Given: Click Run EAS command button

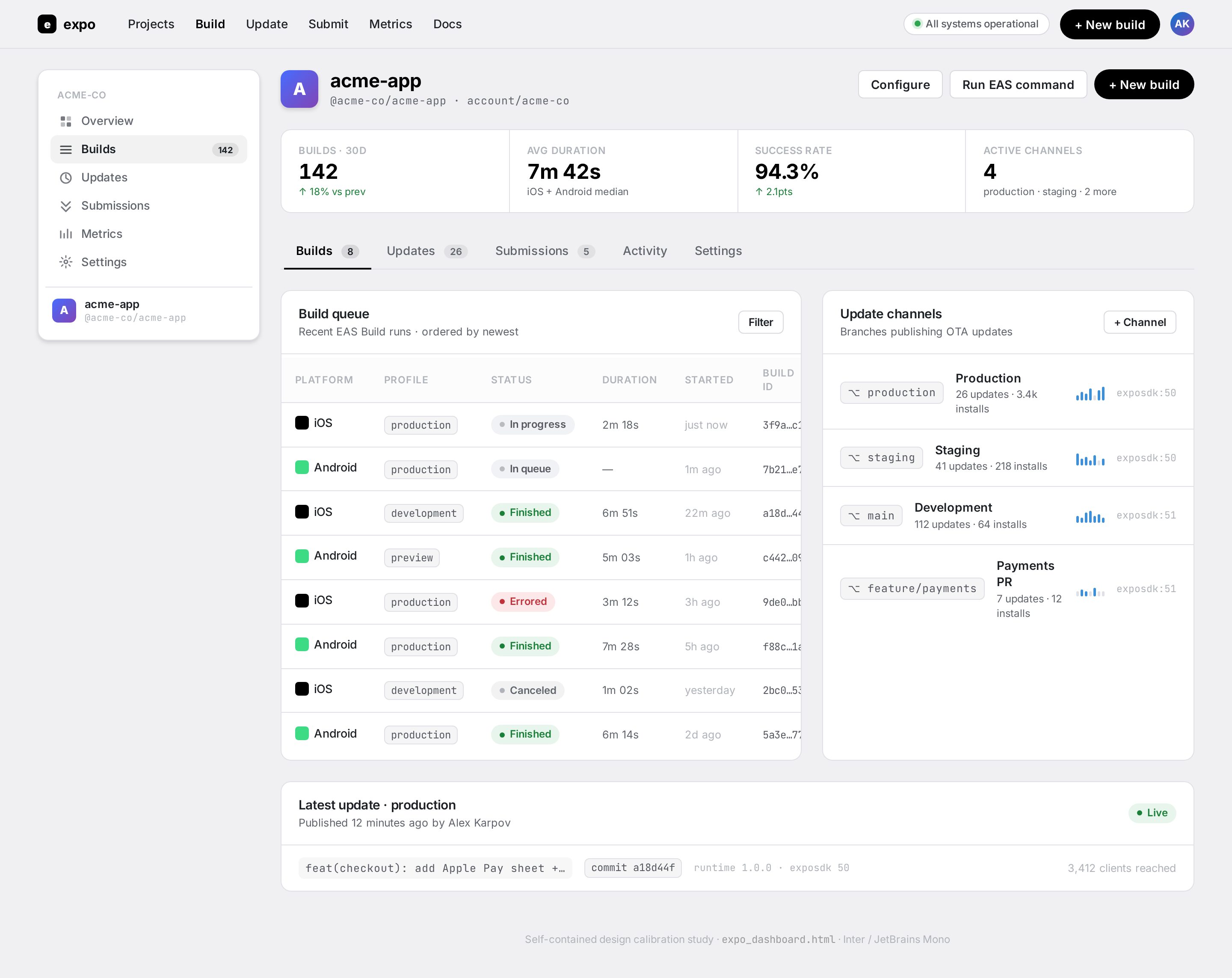Looking at the screenshot, I should [1018, 85].
